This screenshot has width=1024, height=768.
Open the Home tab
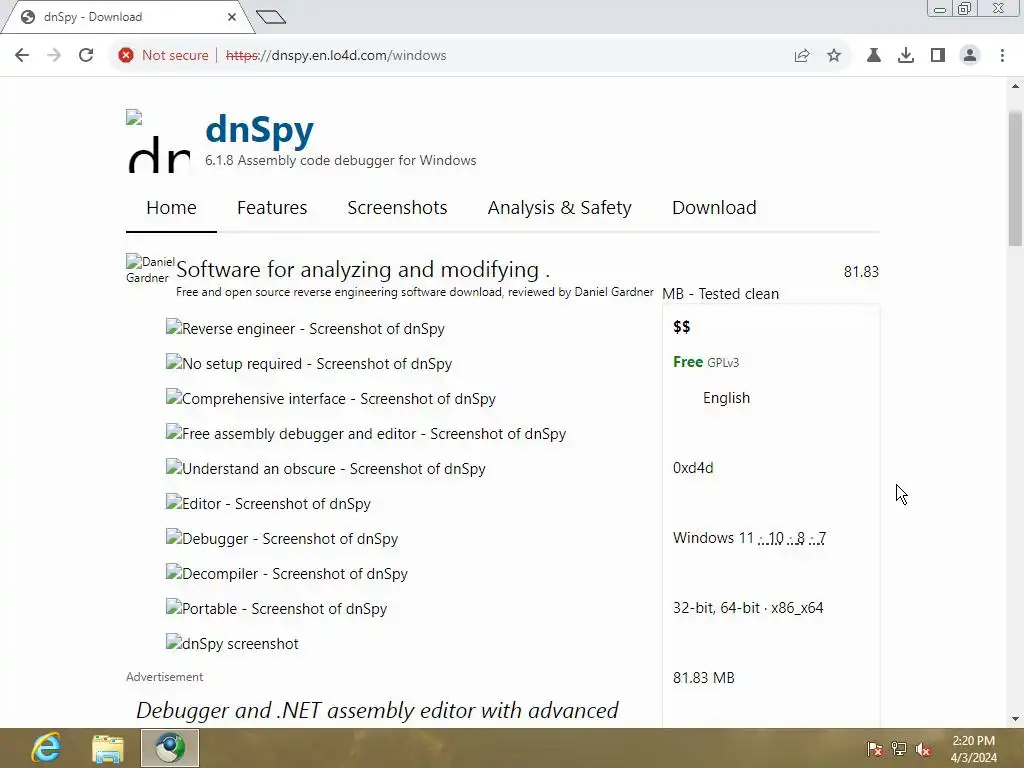(x=171, y=208)
